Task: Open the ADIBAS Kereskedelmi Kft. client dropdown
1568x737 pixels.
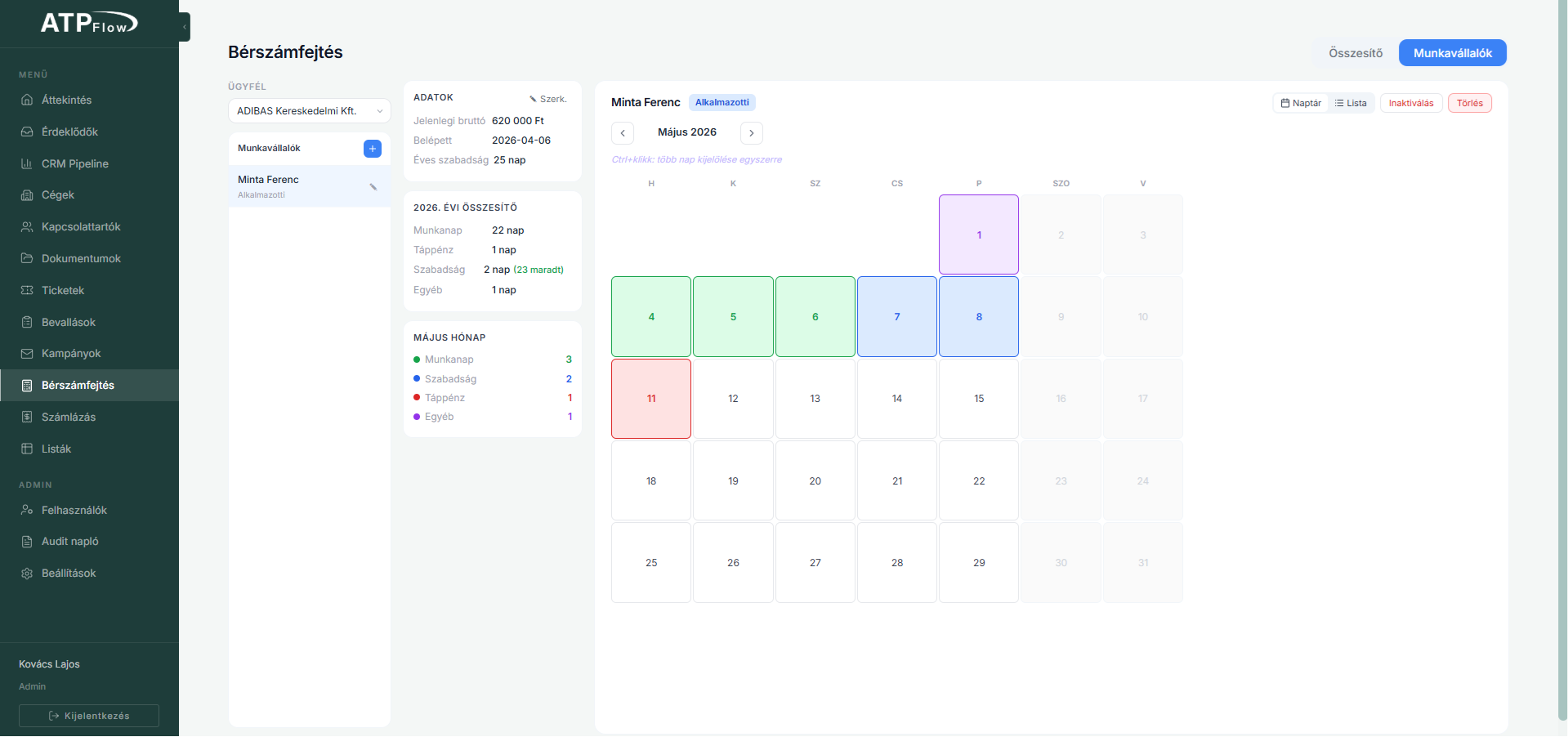Action: pyautogui.click(x=310, y=111)
